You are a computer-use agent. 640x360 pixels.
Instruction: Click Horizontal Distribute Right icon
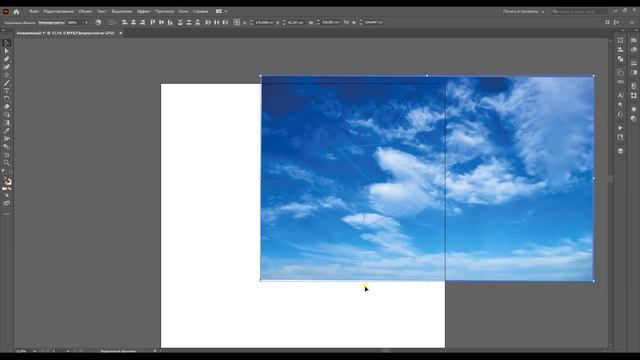coord(226,22)
